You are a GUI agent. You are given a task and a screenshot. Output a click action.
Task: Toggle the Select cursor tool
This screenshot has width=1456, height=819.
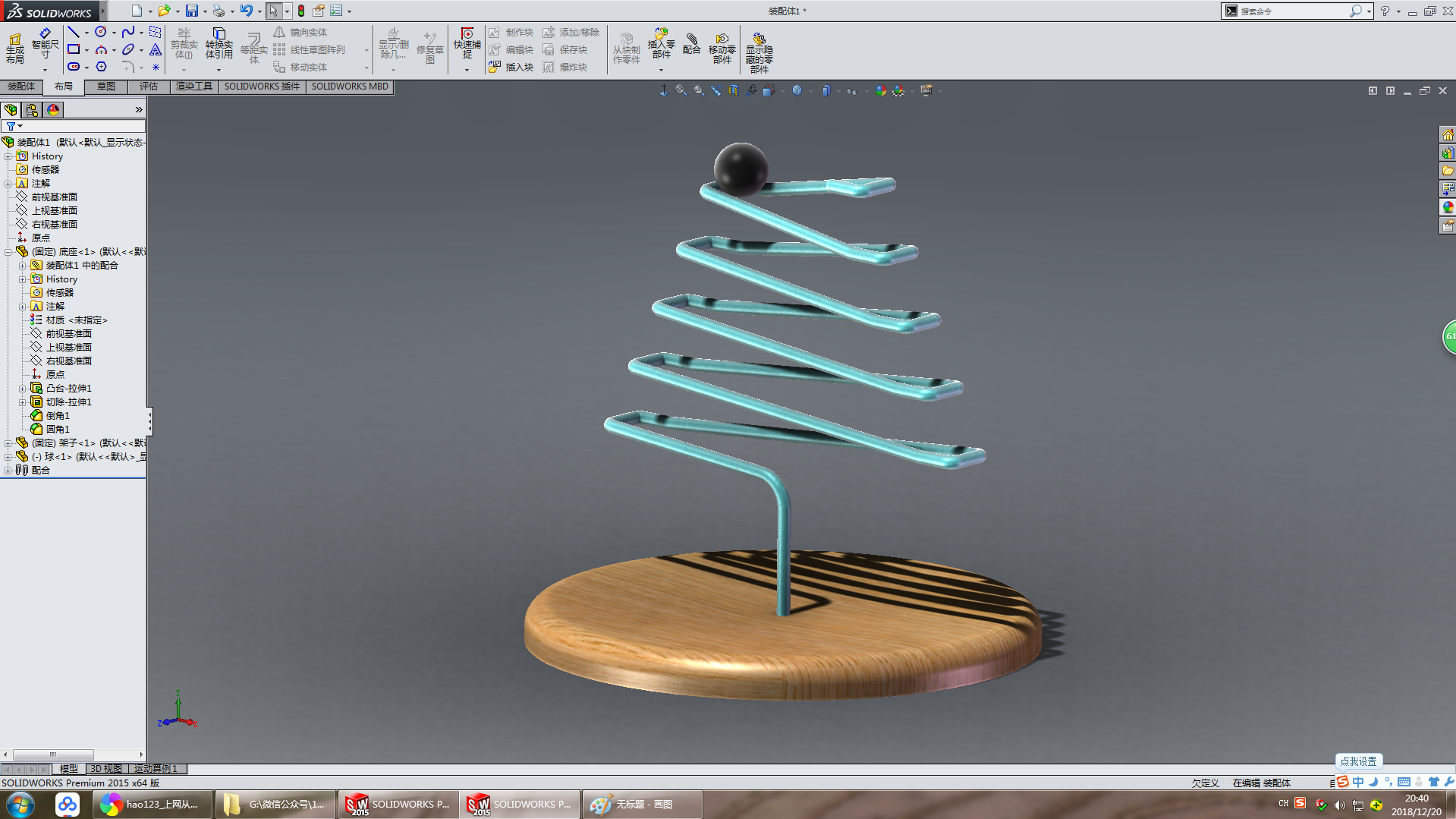[273, 11]
